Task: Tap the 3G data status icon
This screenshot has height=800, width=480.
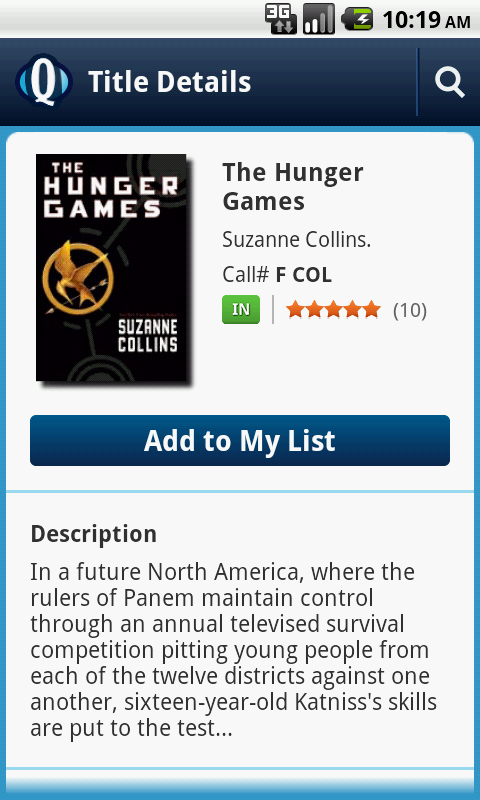Action: click(x=281, y=19)
